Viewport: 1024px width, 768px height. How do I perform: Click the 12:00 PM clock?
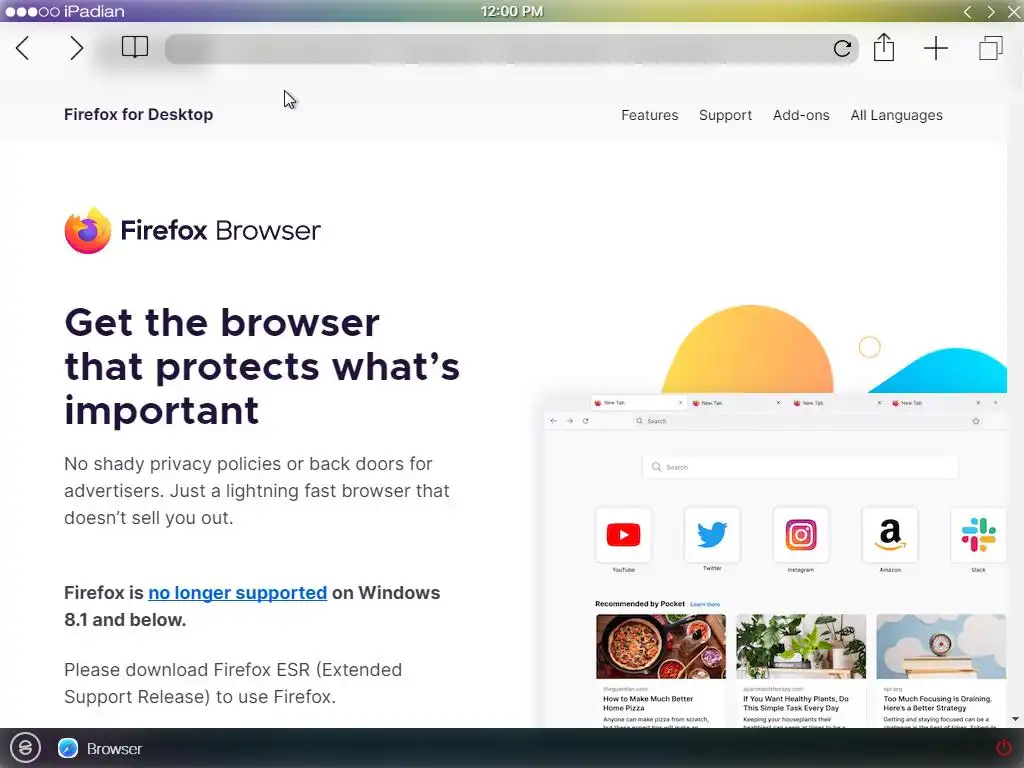tap(512, 11)
